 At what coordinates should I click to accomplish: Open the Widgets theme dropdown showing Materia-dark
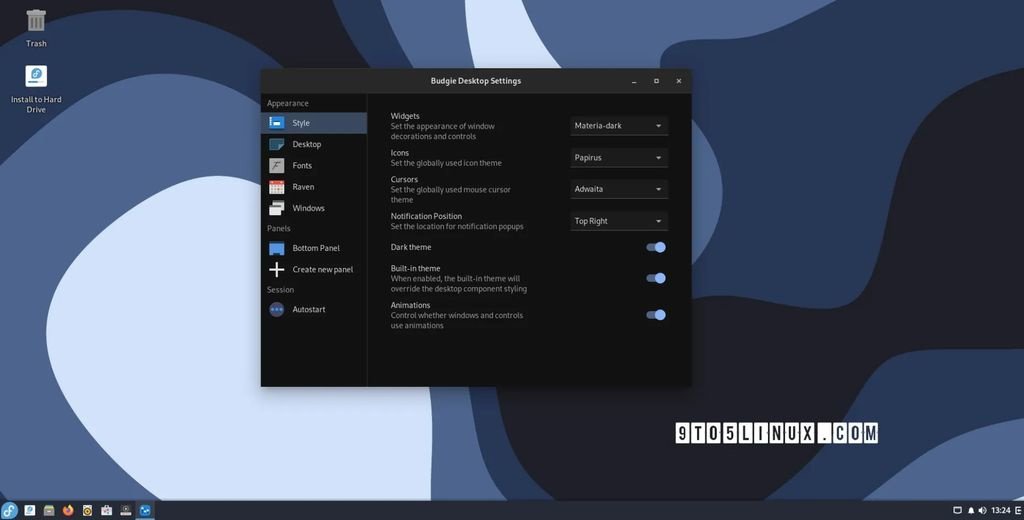click(618, 125)
